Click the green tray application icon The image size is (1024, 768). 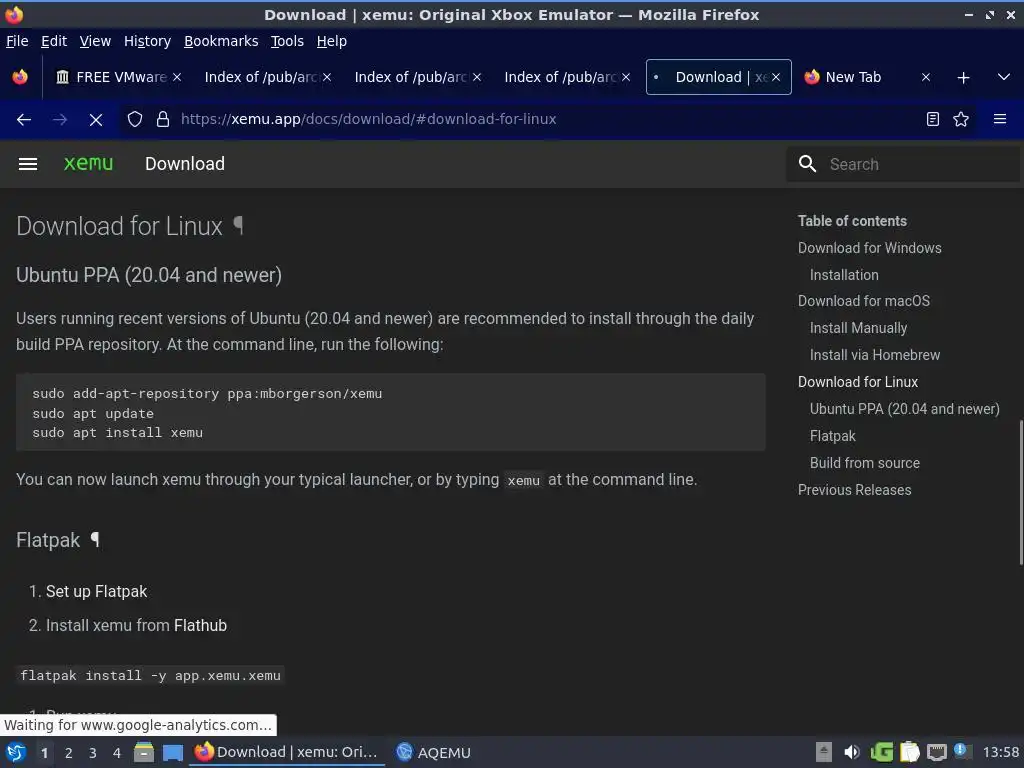[x=882, y=752]
